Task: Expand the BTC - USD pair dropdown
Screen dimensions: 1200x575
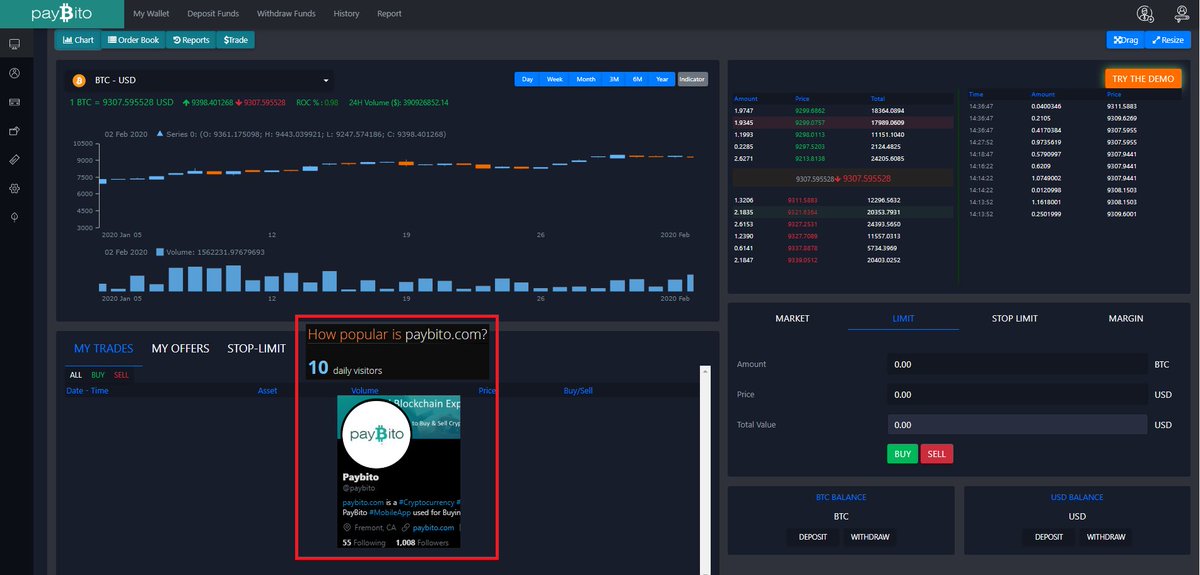Action: [x=200, y=81]
